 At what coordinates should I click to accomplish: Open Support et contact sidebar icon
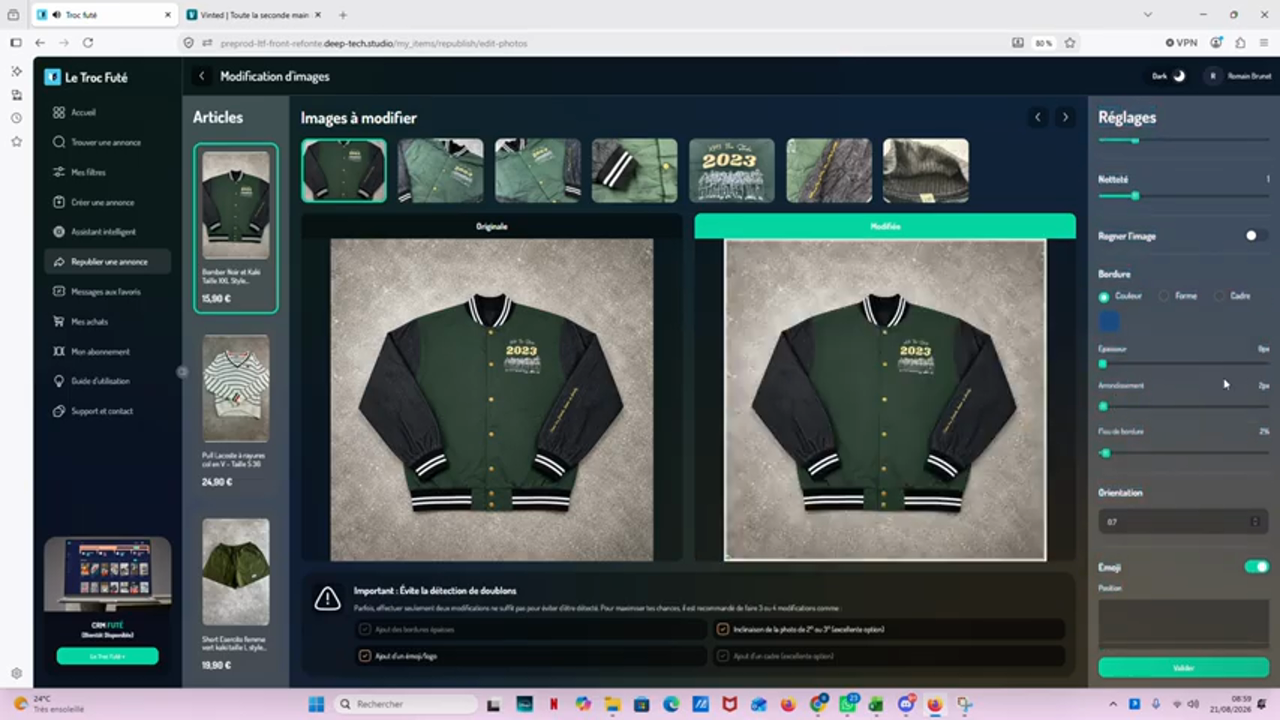[x=59, y=411]
